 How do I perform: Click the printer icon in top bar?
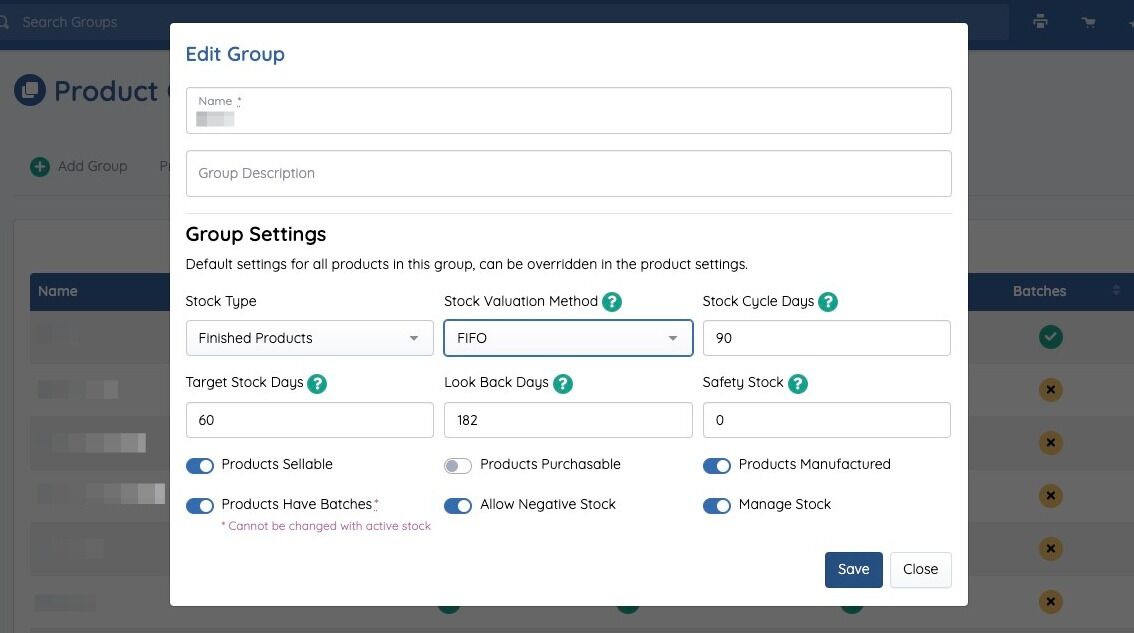pyautogui.click(x=1041, y=21)
